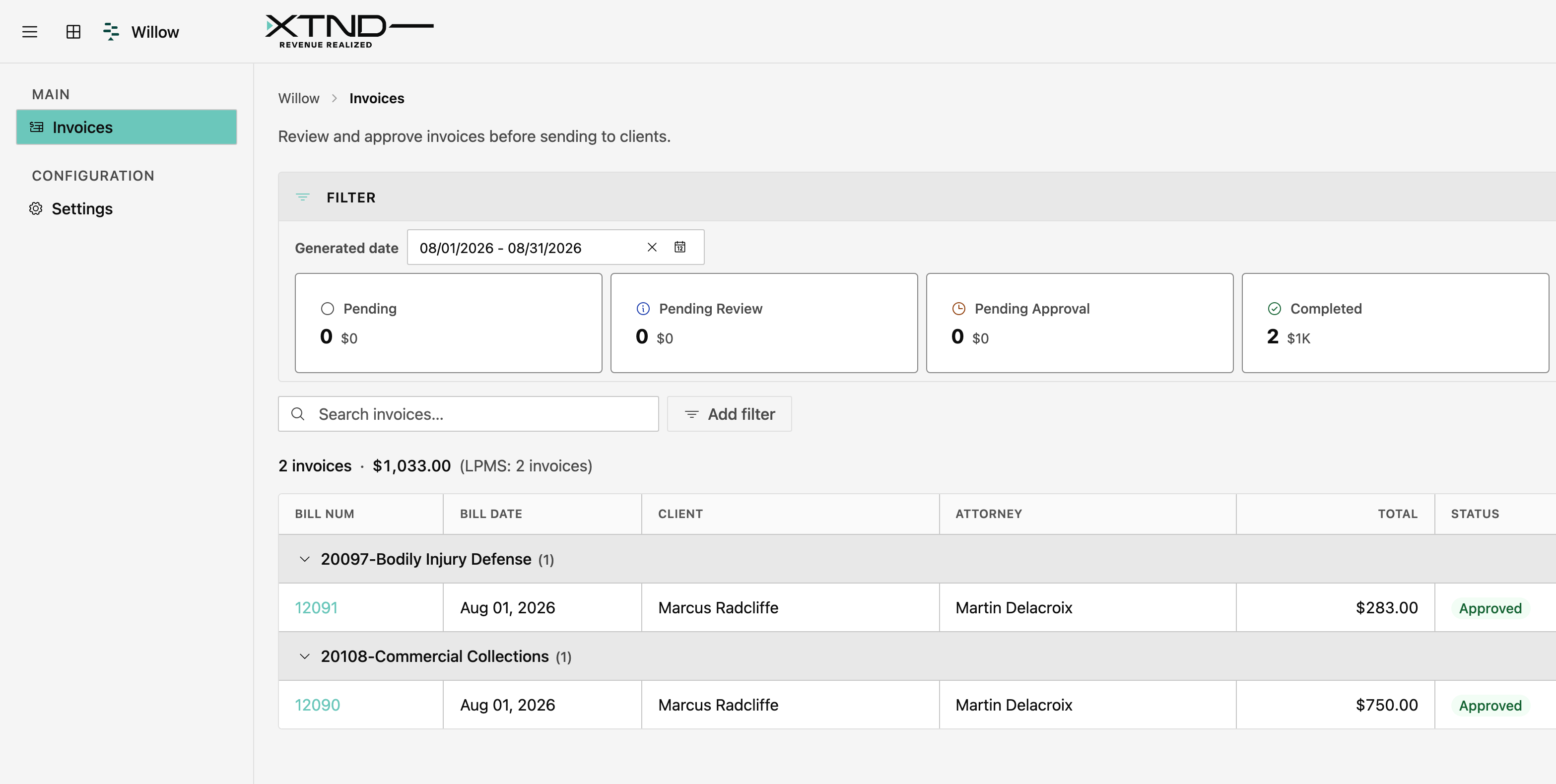
Task: Click the filter lines icon beside FILTER
Action: 303,197
